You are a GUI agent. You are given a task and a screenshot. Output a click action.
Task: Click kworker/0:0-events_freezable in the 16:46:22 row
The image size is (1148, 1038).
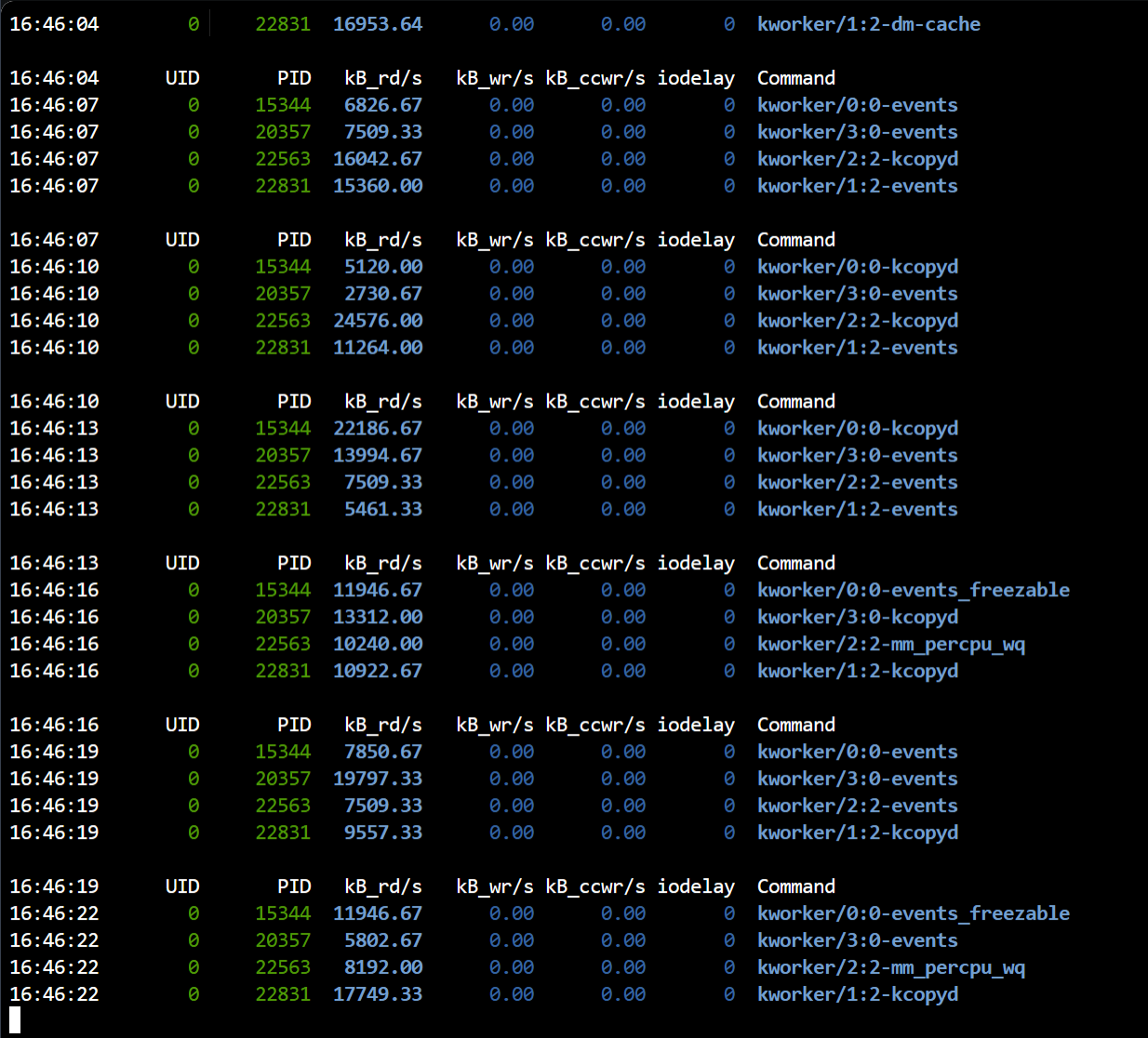(x=914, y=913)
